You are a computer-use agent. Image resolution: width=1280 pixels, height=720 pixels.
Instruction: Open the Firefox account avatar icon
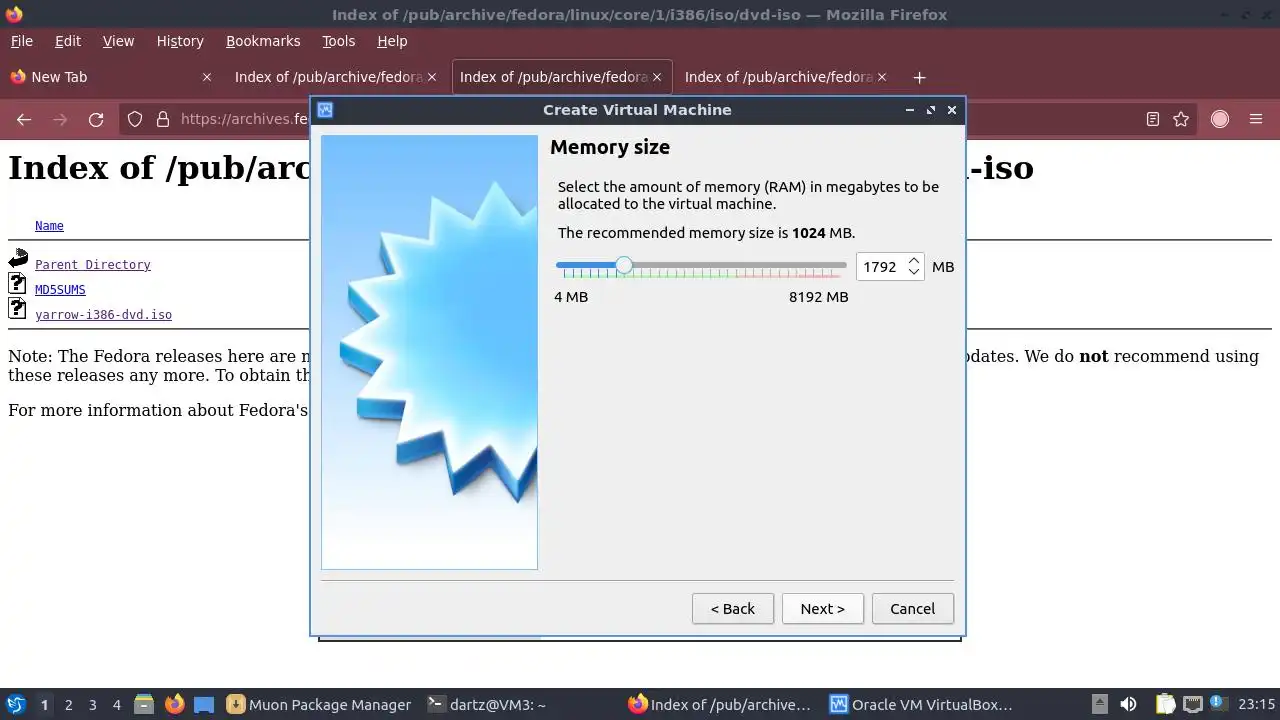coord(1219,119)
